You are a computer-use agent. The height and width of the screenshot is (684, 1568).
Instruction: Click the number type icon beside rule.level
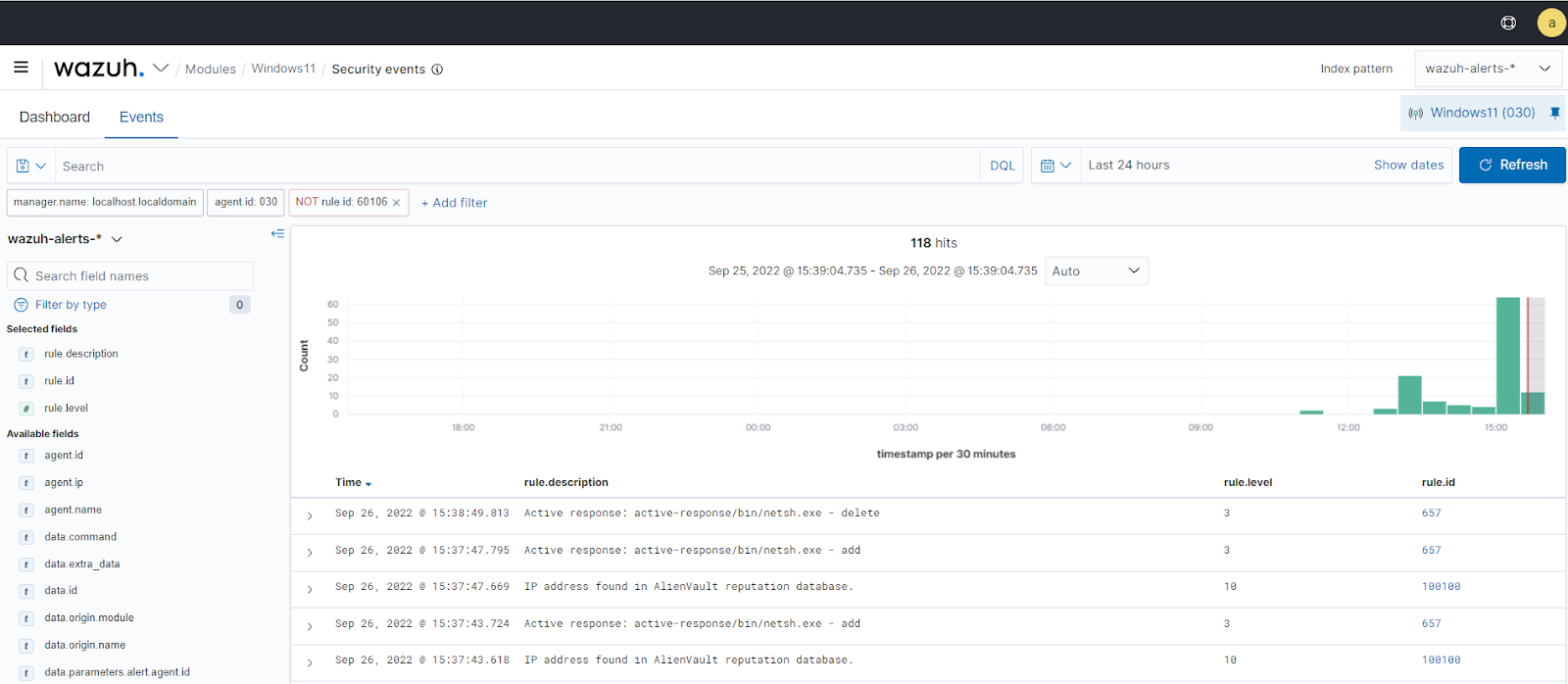pos(26,409)
